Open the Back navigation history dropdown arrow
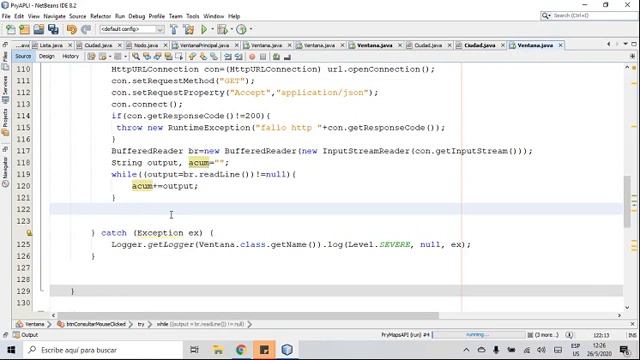640x360 pixels. tap(110, 57)
